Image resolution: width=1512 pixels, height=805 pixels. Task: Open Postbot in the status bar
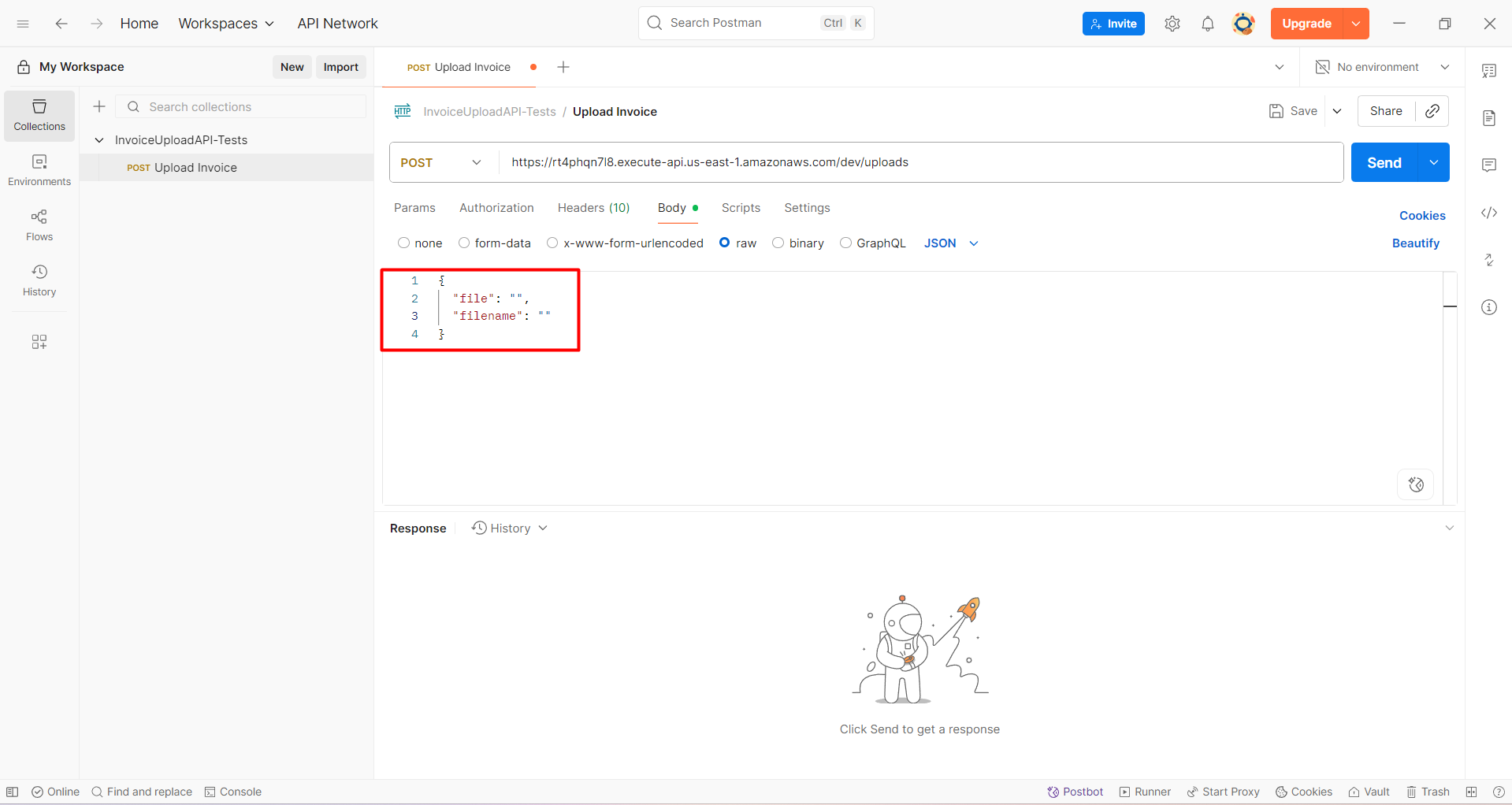(1075, 792)
